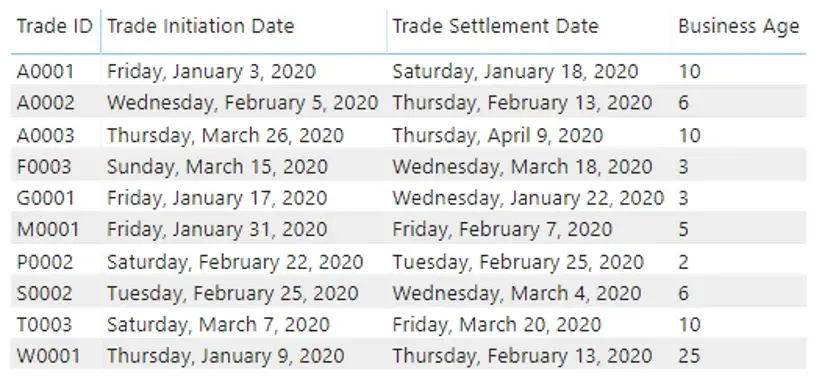
Task: Select settlement date Thursday, April 9, 2020
Action: click(x=497, y=136)
